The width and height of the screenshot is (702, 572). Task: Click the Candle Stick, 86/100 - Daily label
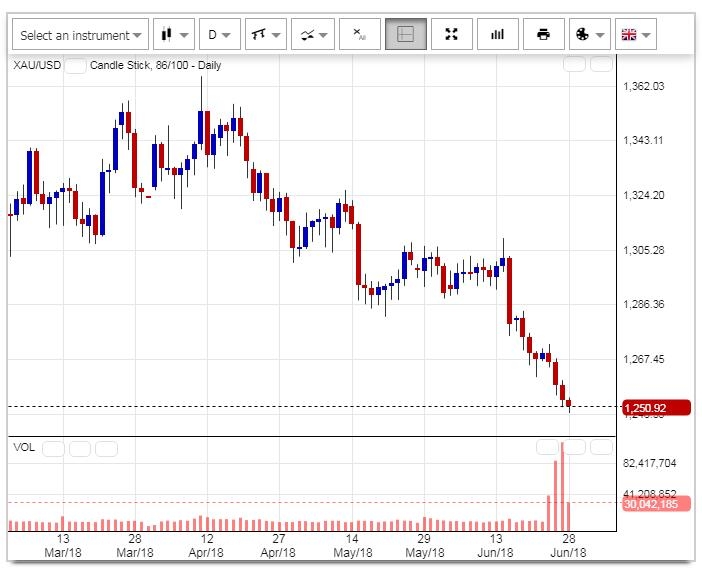click(155, 66)
